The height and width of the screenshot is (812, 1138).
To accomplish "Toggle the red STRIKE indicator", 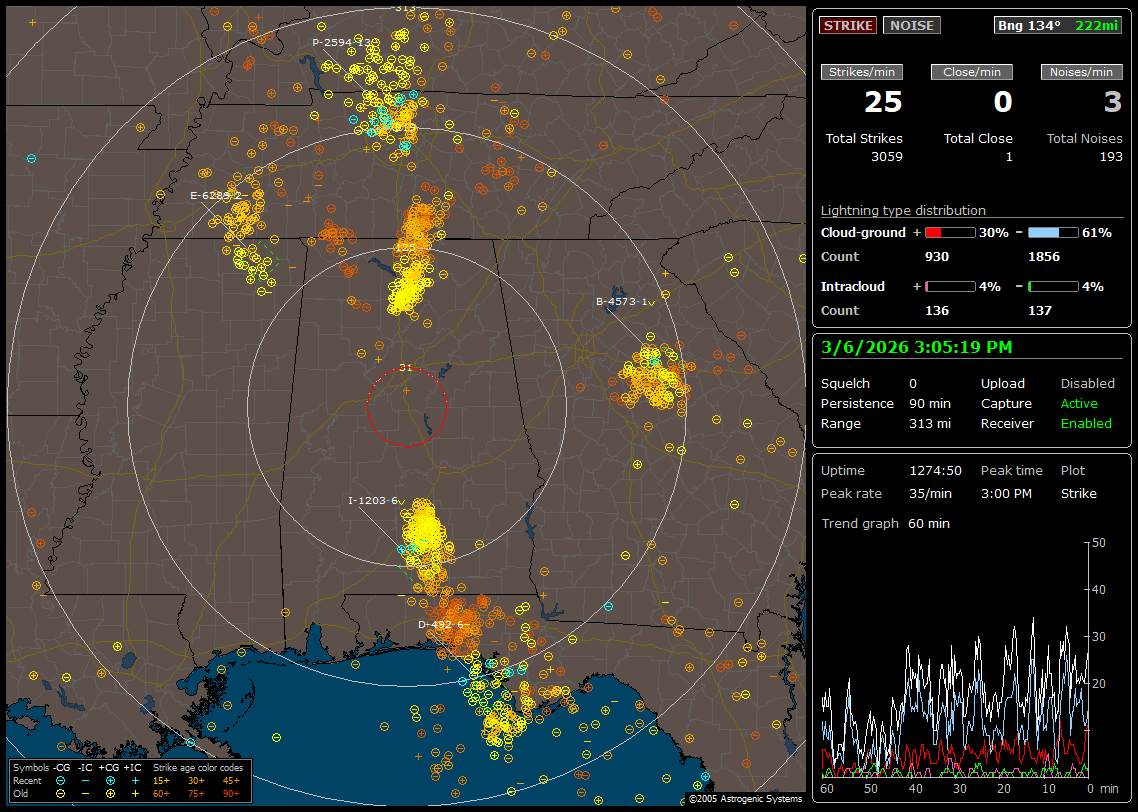I will point(848,25).
